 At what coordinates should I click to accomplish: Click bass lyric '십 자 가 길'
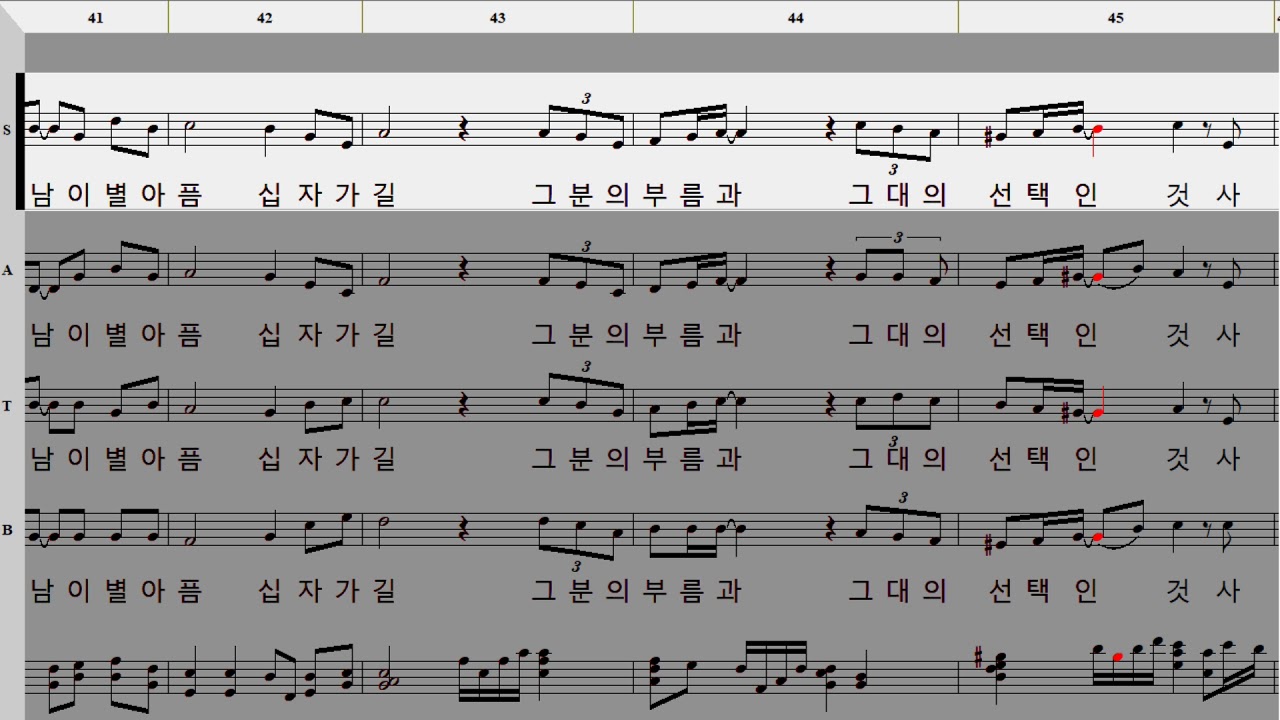[326, 590]
